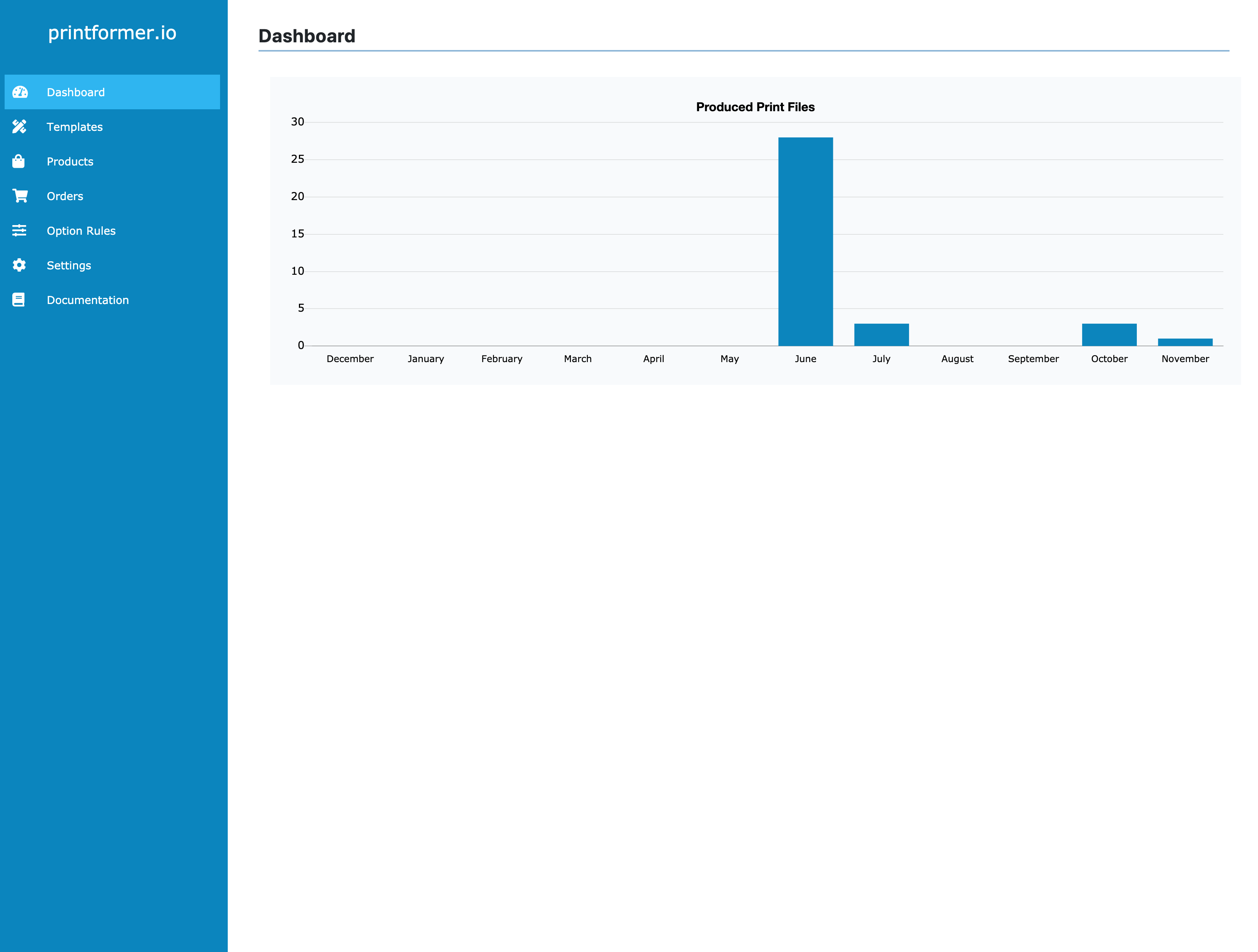Click the Orders shopping cart icon
Screen dimensions: 1258x952
click(x=20, y=196)
